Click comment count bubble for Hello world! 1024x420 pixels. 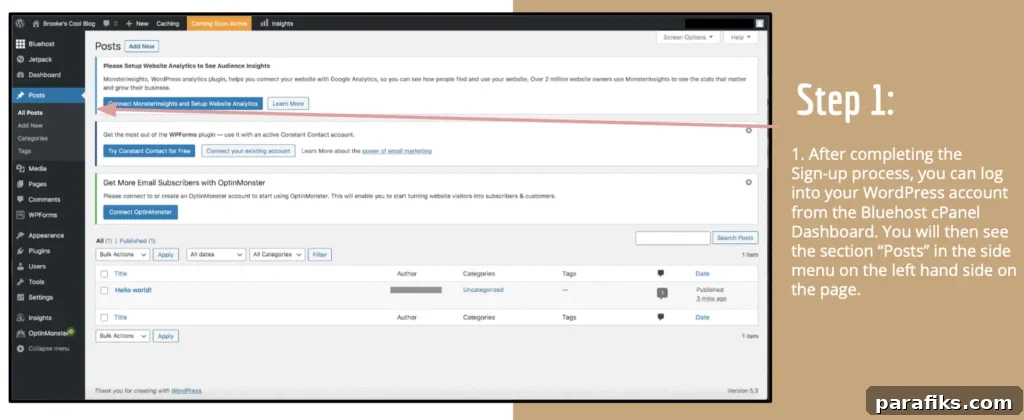pyautogui.click(x=662, y=293)
